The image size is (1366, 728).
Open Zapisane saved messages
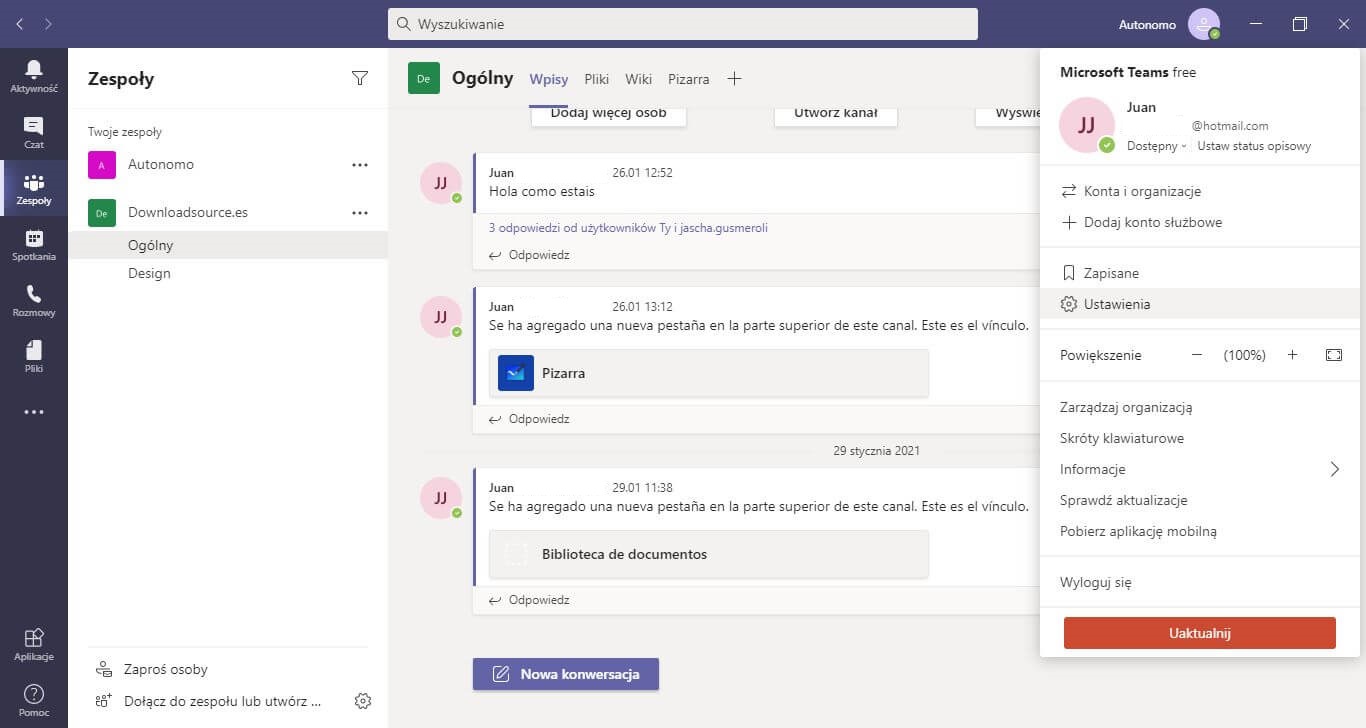point(1200,273)
